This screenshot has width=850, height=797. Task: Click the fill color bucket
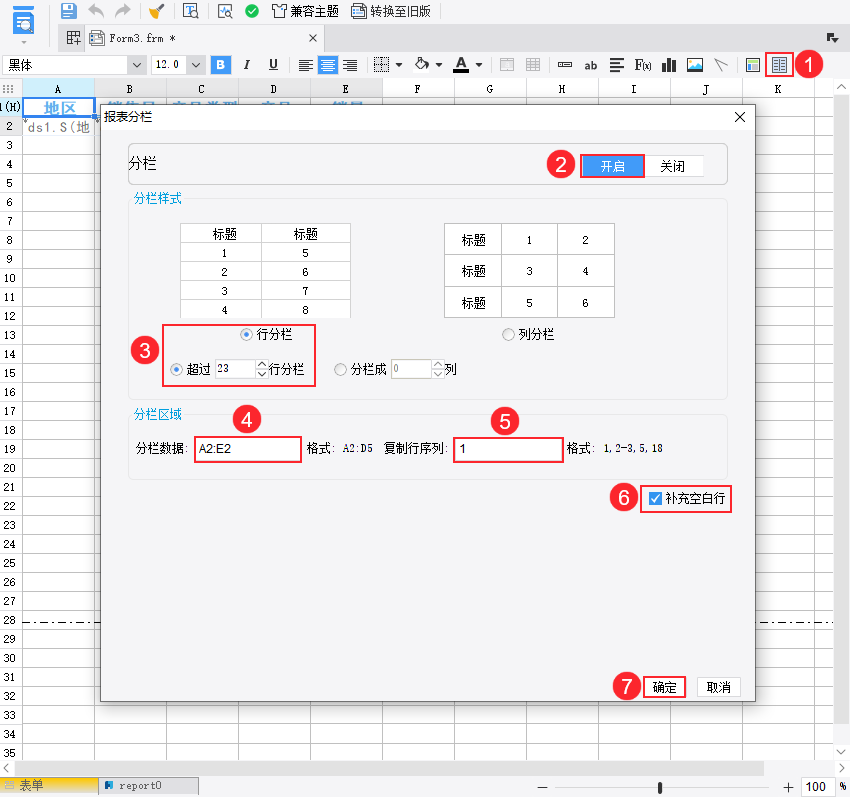tap(422, 65)
